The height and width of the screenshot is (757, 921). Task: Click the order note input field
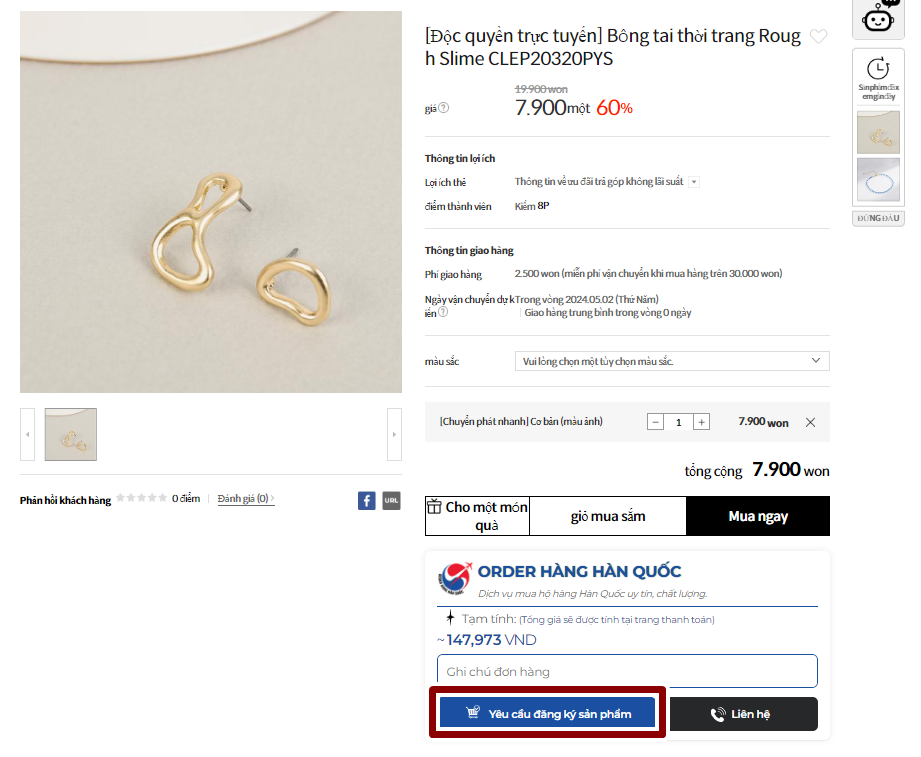pyautogui.click(x=627, y=671)
